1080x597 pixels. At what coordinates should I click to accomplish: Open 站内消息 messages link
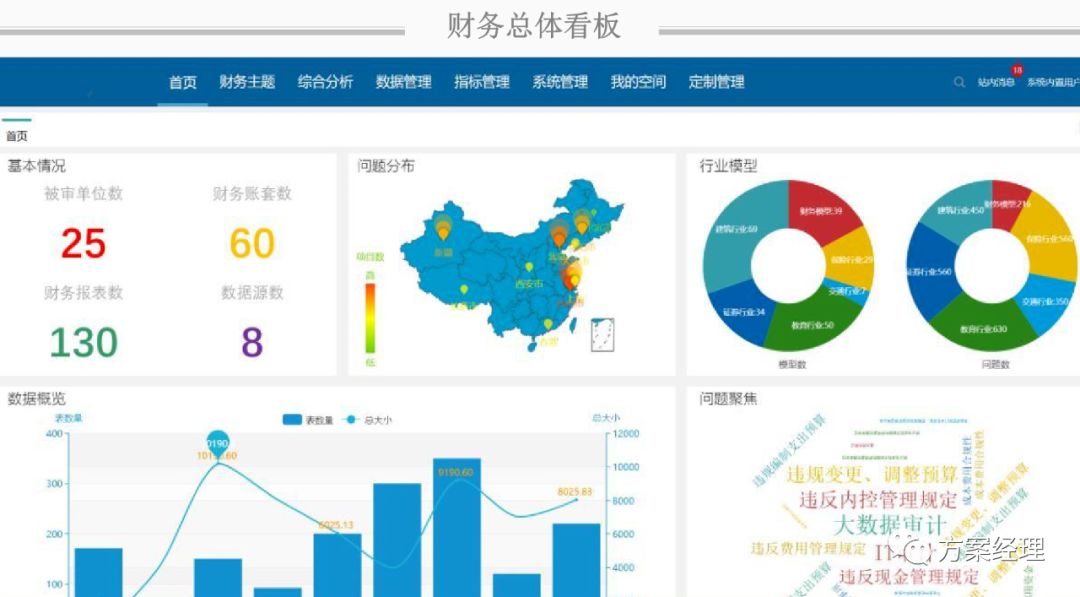pyautogui.click(x=996, y=82)
